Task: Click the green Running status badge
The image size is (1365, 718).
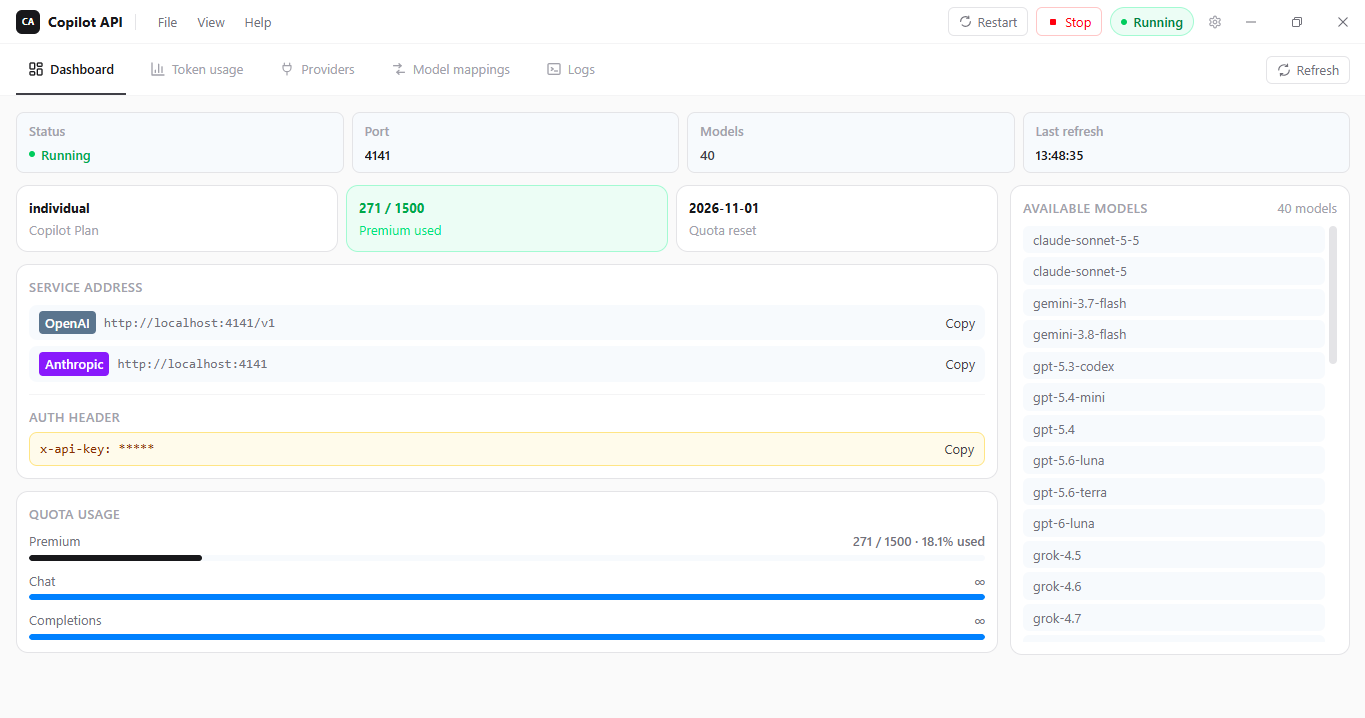Action: pyautogui.click(x=1152, y=22)
